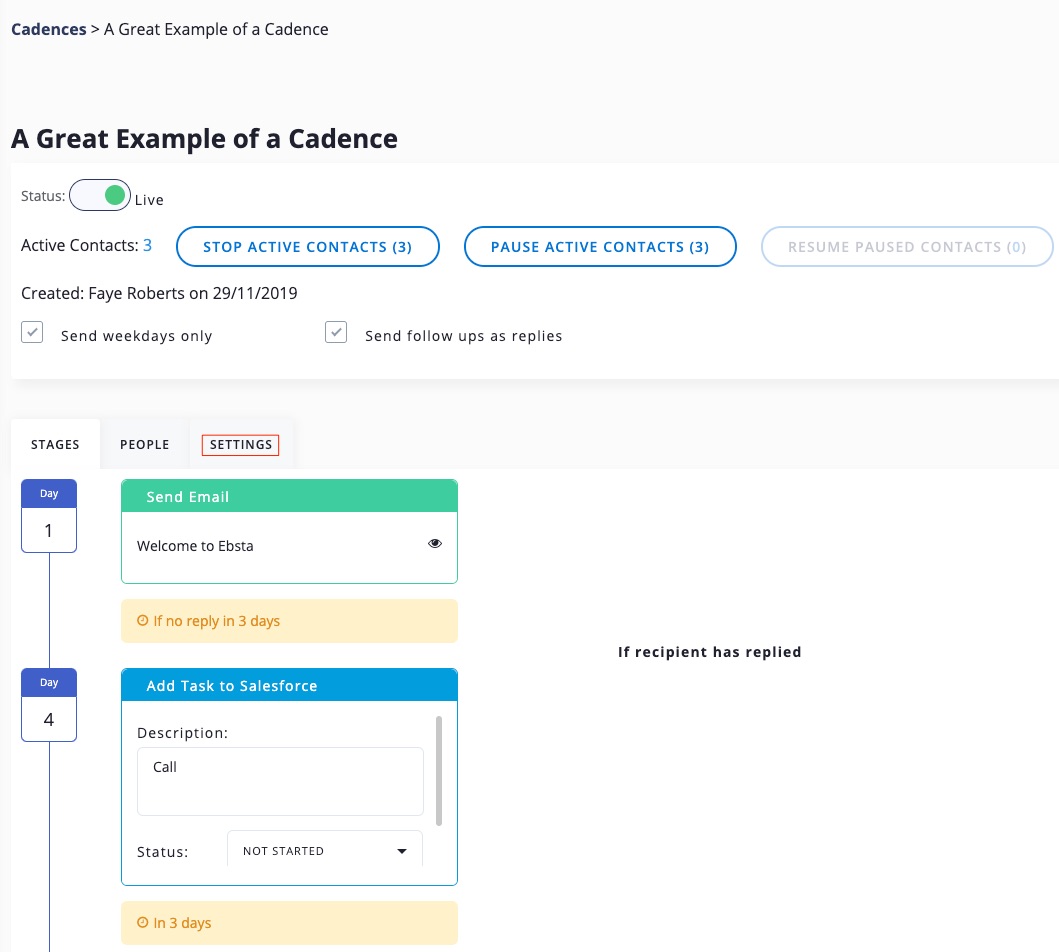Screen dimensions: 1059x952
Task: Click the Day 4 timeline marker
Action: click(x=49, y=705)
